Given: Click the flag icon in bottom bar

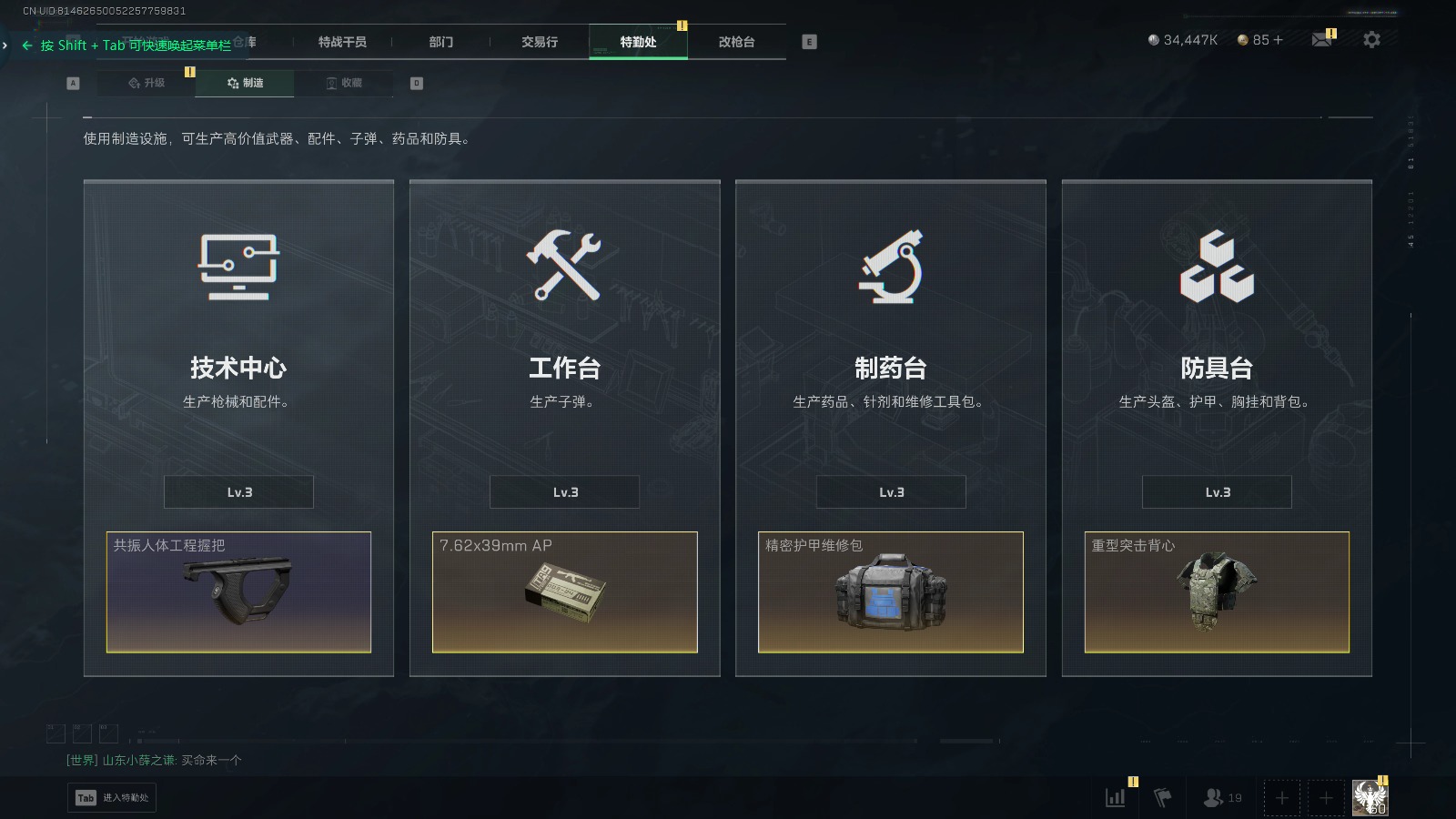Looking at the screenshot, I should 1162,798.
